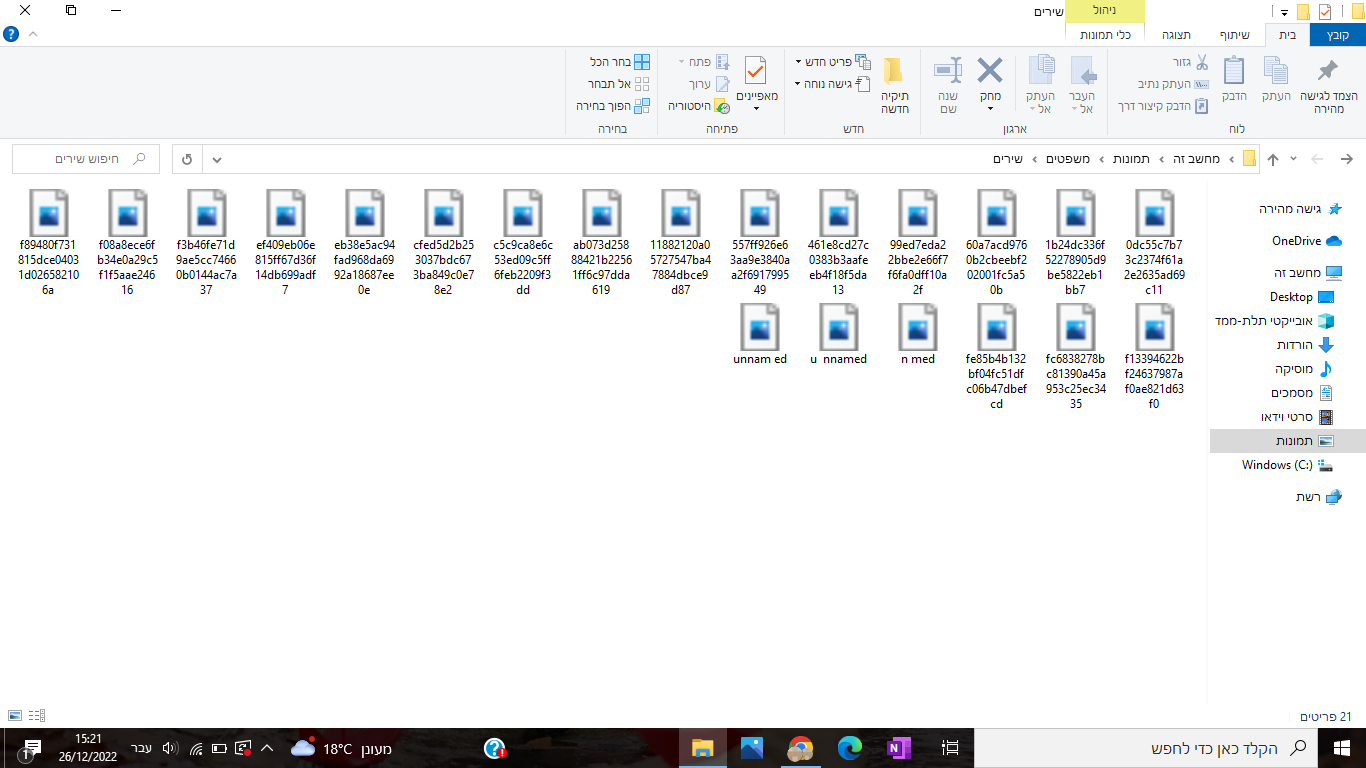This screenshot has height=768, width=1366.
Task: Click the New folder (תיקיה חדשה) icon
Action: click(x=894, y=70)
